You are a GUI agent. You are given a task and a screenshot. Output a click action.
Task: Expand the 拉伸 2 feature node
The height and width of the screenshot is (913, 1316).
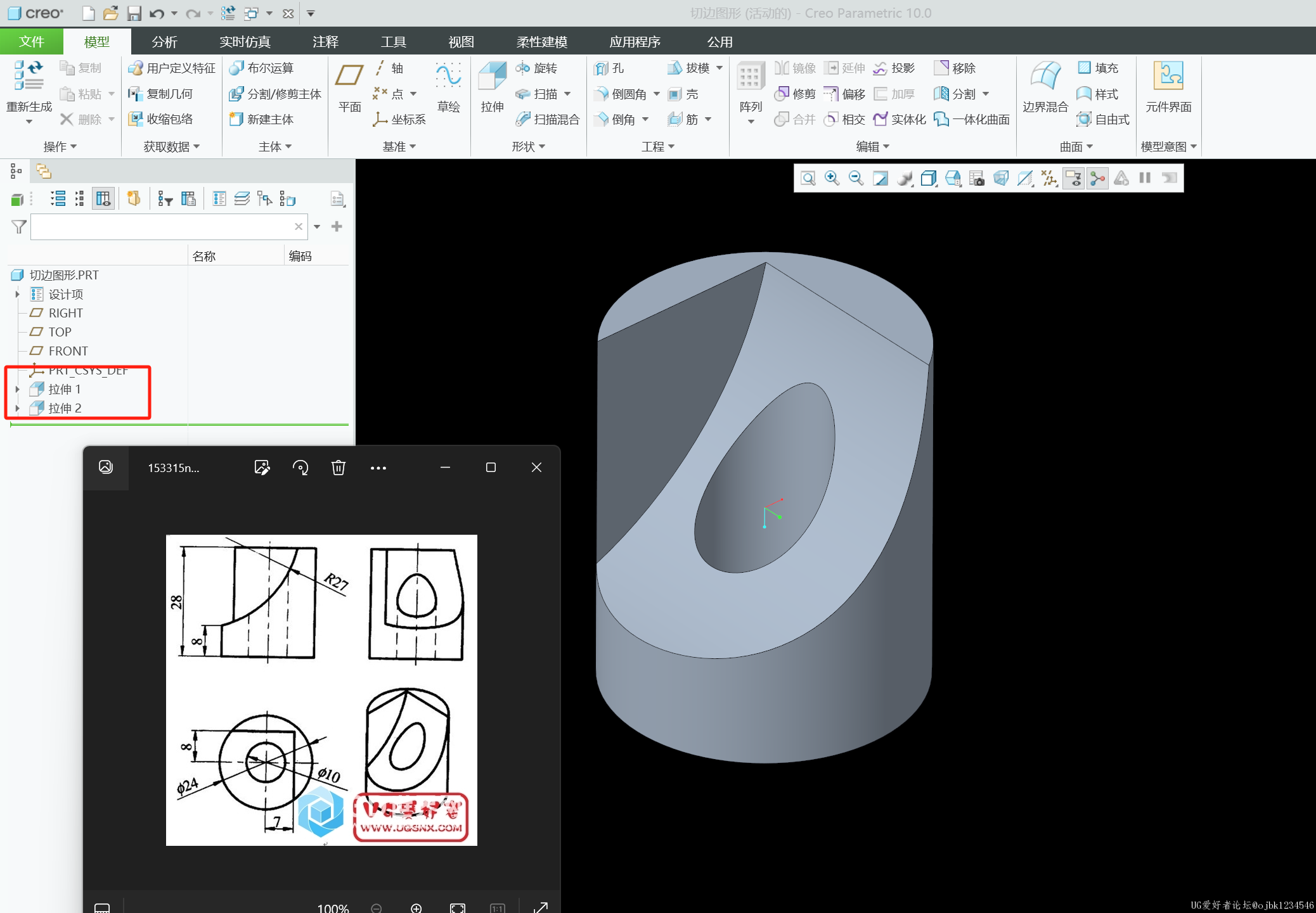pyautogui.click(x=17, y=408)
